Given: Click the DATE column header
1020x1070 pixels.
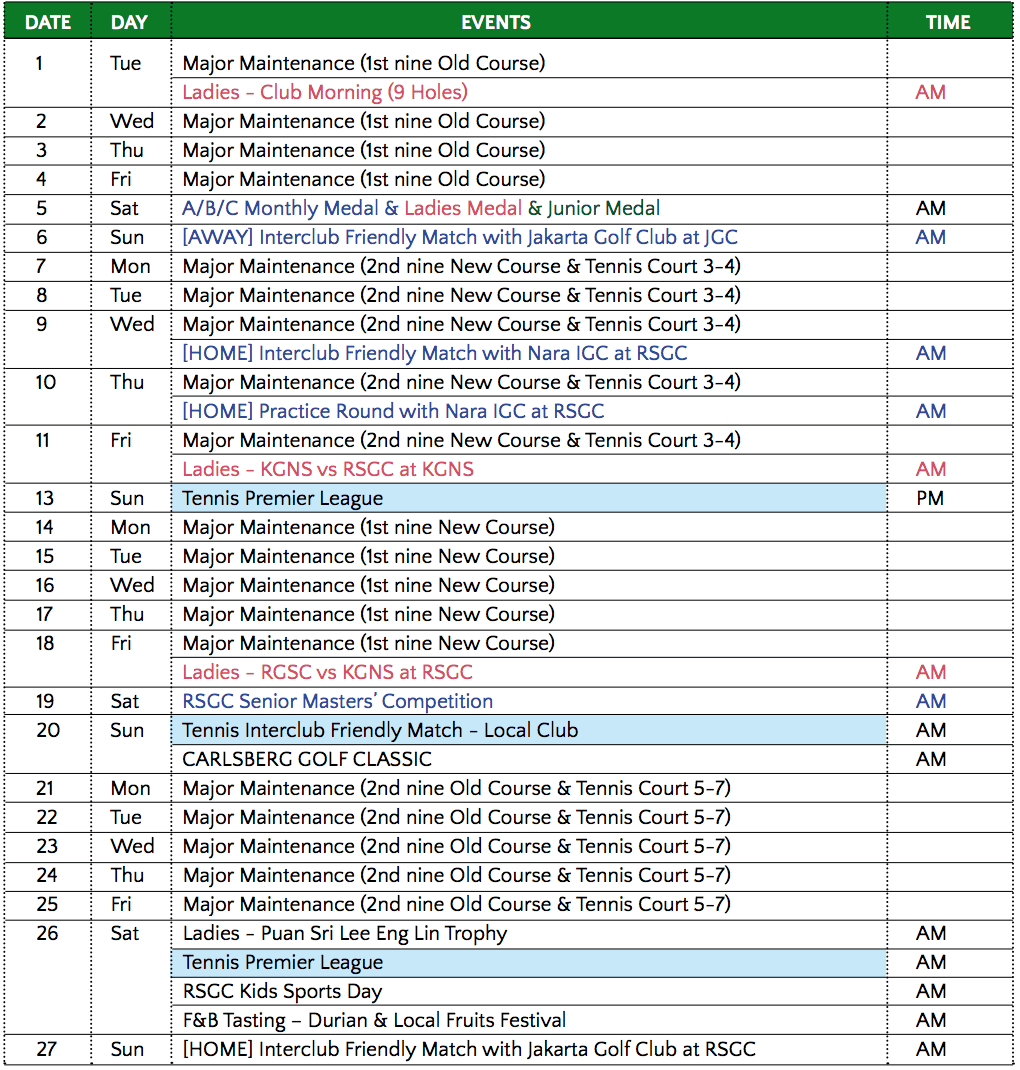Looking at the screenshot, I should (47, 22).
